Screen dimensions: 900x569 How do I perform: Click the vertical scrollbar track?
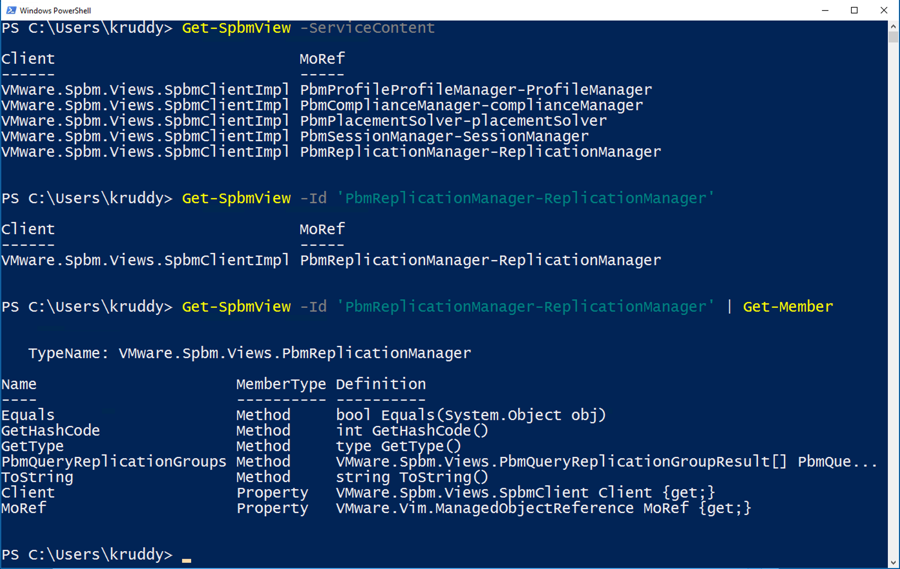(x=893, y=300)
